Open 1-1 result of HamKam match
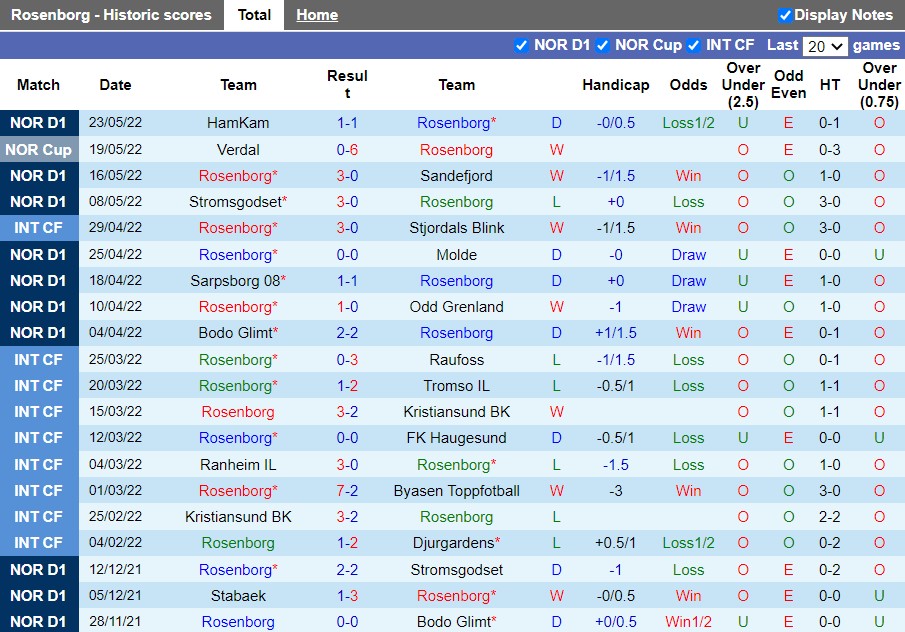The image size is (905, 632). 347,123
